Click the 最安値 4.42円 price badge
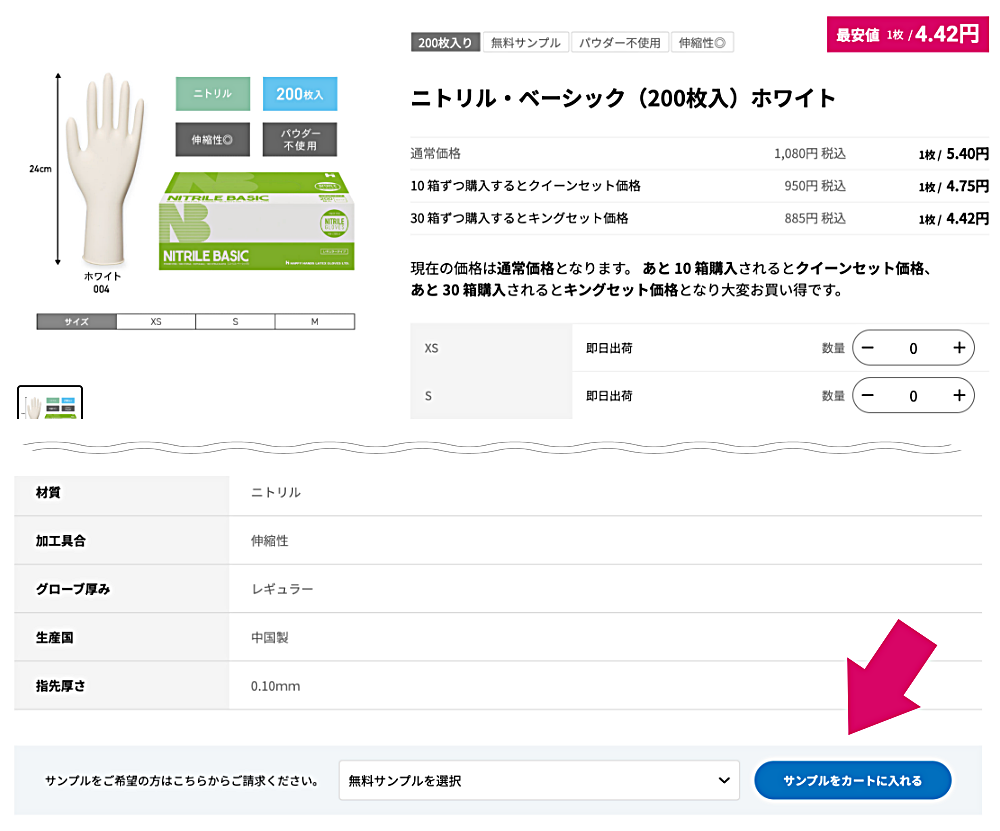The image size is (1000, 831). click(x=907, y=34)
